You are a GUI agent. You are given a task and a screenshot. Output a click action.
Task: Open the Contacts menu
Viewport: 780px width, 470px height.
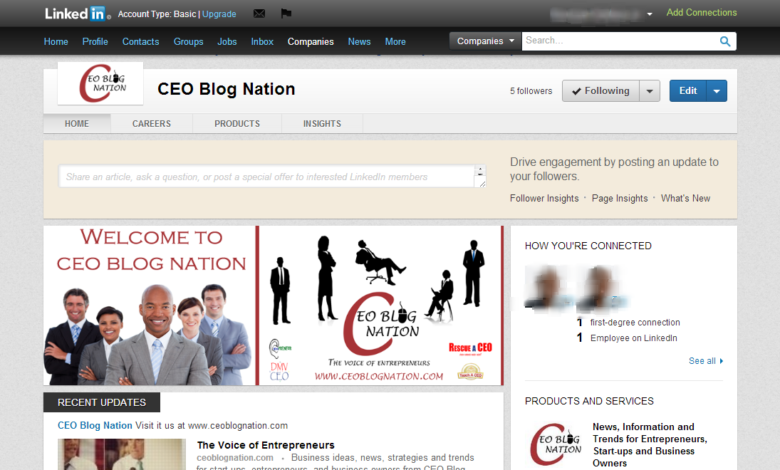141,42
